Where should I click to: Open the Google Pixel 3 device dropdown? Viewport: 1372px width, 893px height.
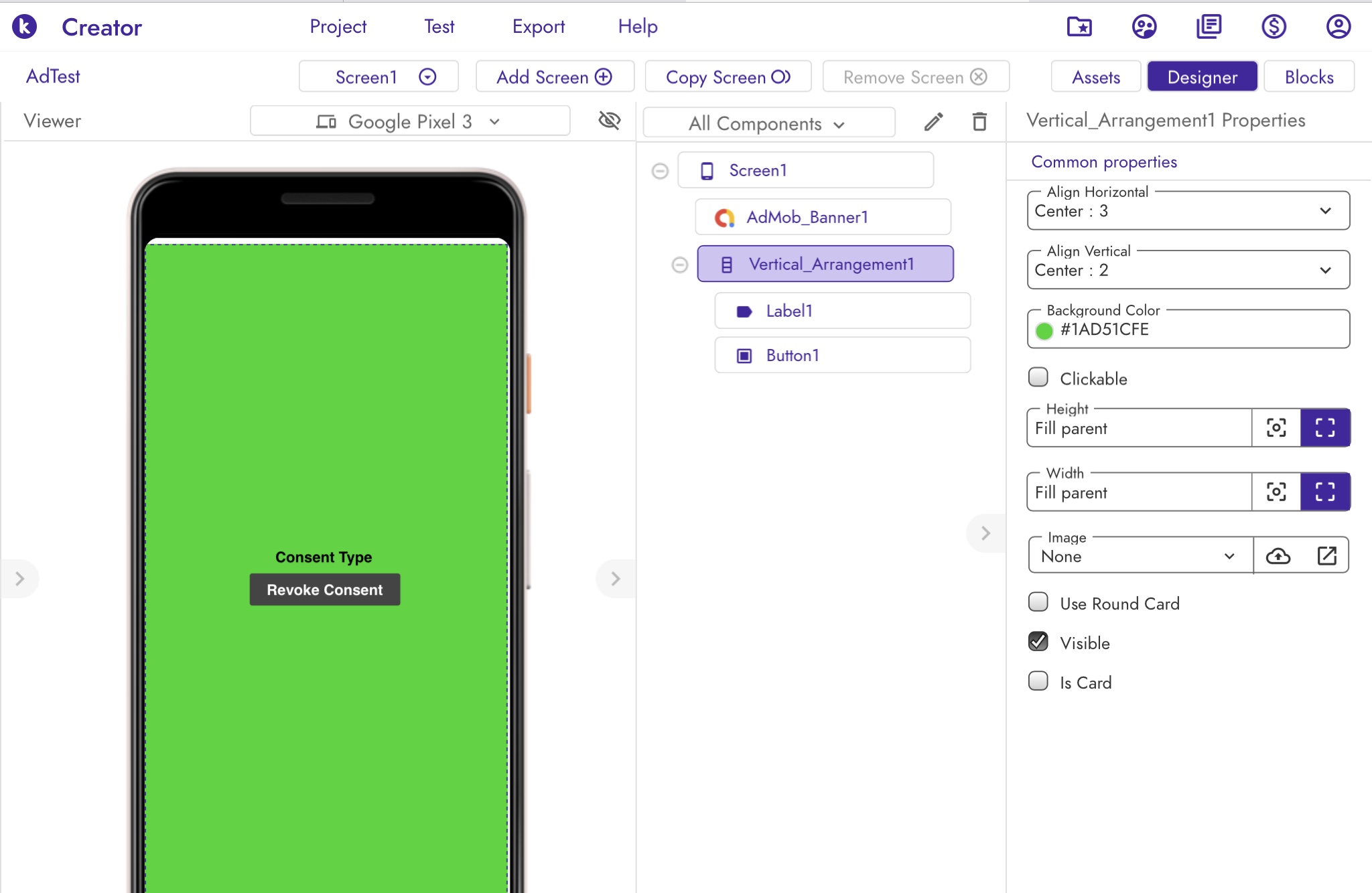409,121
